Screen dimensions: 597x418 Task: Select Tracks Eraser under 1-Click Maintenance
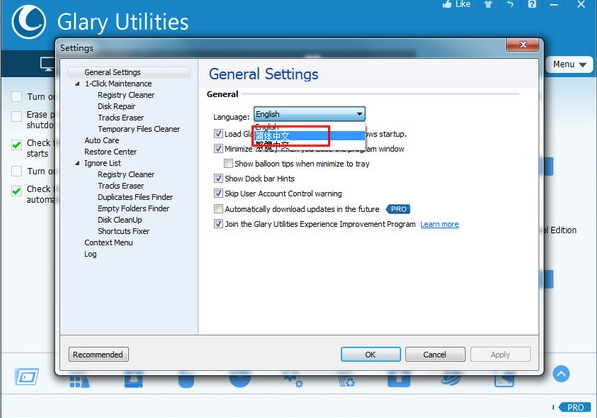(121, 118)
